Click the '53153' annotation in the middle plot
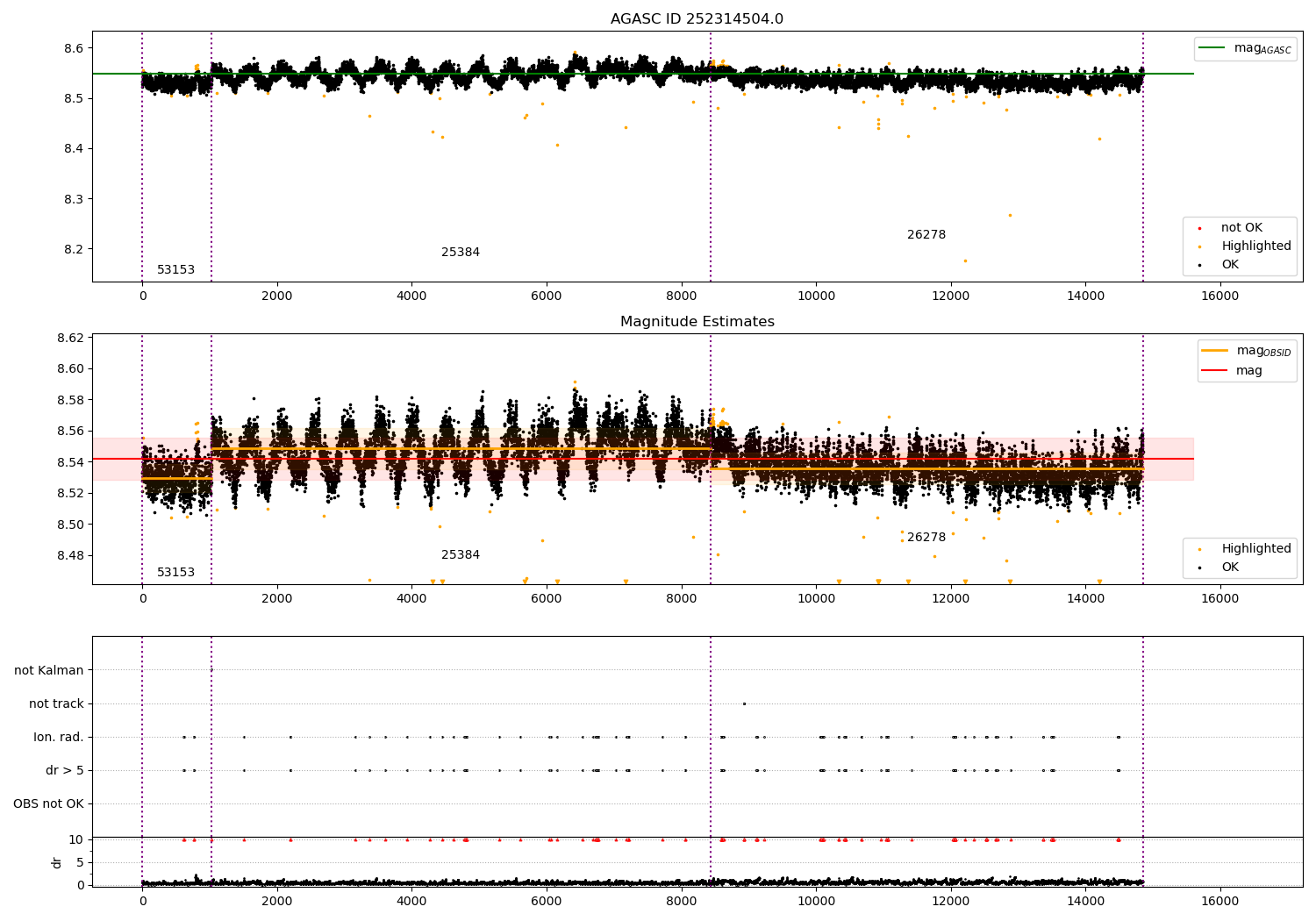The height and width of the screenshot is (921, 1316). (x=175, y=573)
